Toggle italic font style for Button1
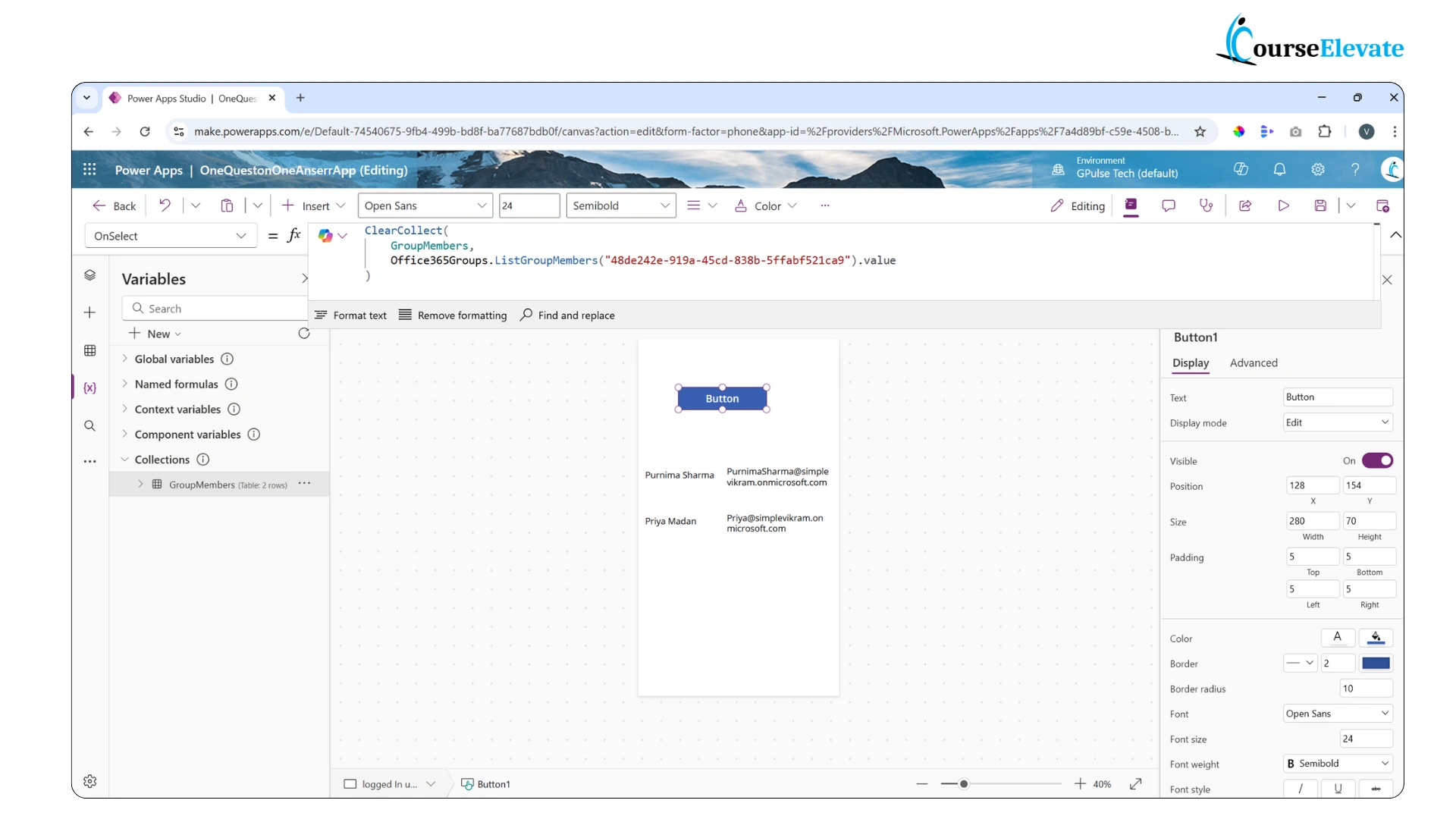The width and height of the screenshot is (1456, 819). coord(1300,789)
